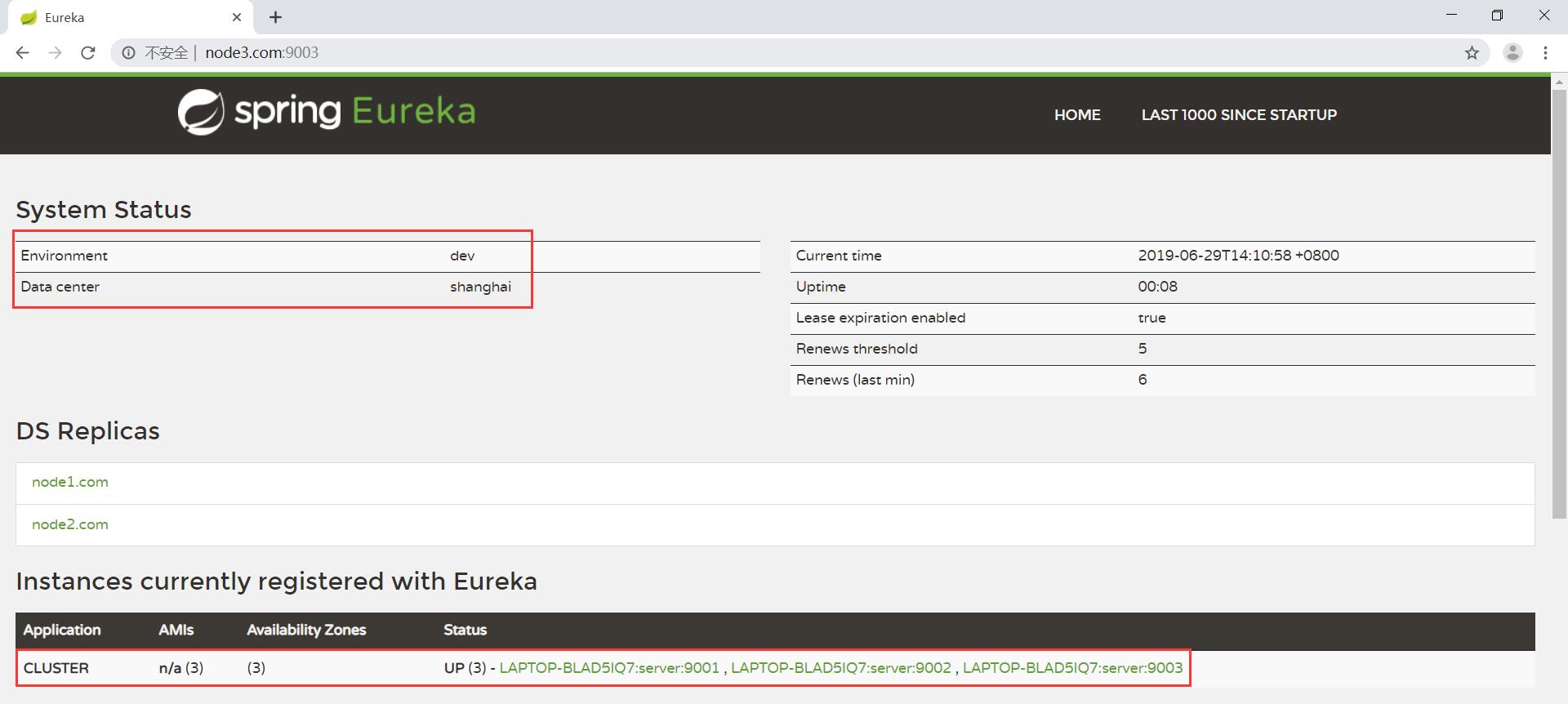1568x704 pixels.
Task: Click Lease expiration enabled value 'true'
Action: [1151, 318]
